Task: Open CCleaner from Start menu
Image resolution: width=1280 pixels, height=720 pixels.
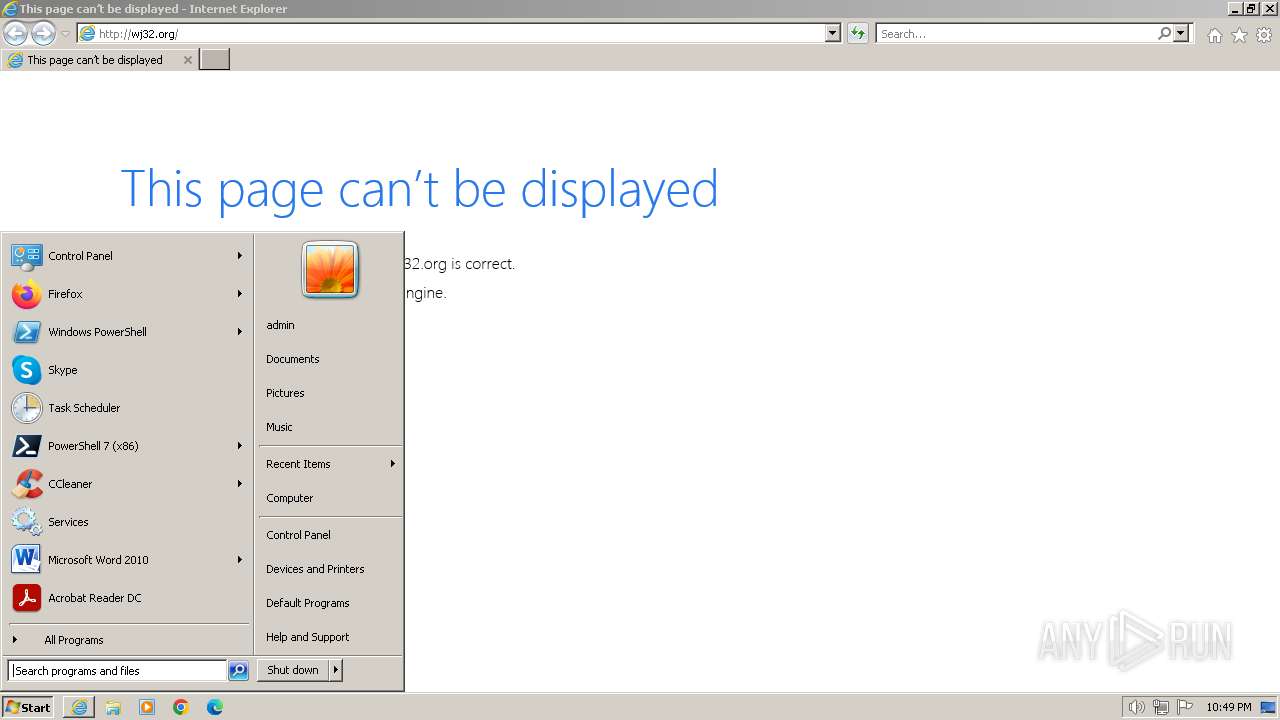Action: click(128, 484)
